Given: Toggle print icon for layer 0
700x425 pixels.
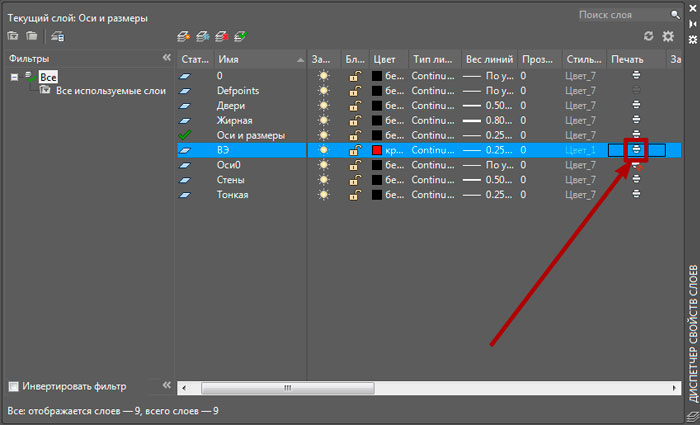Looking at the screenshot, I should pos(636,75).
